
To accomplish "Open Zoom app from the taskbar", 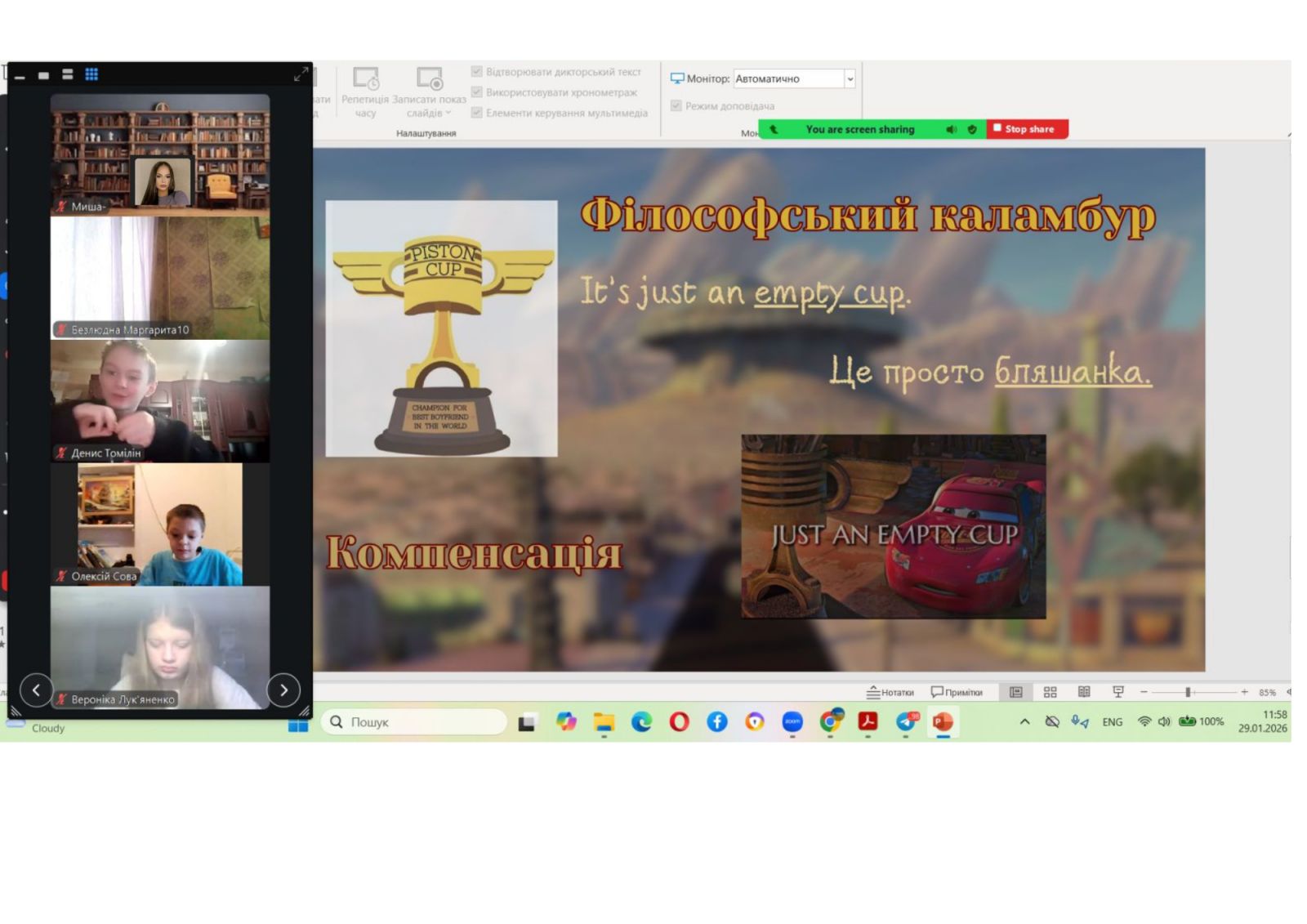I will [792, 721].
